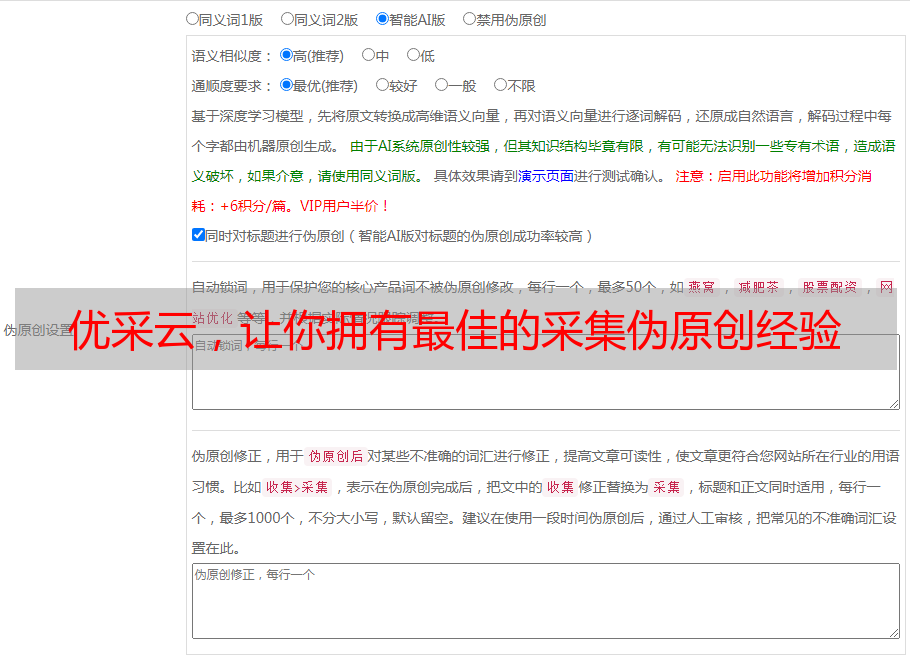The width and height of the screenshot is (911, 658).
Task: Set 语义相似度 to 中
Action: point(368,55)
